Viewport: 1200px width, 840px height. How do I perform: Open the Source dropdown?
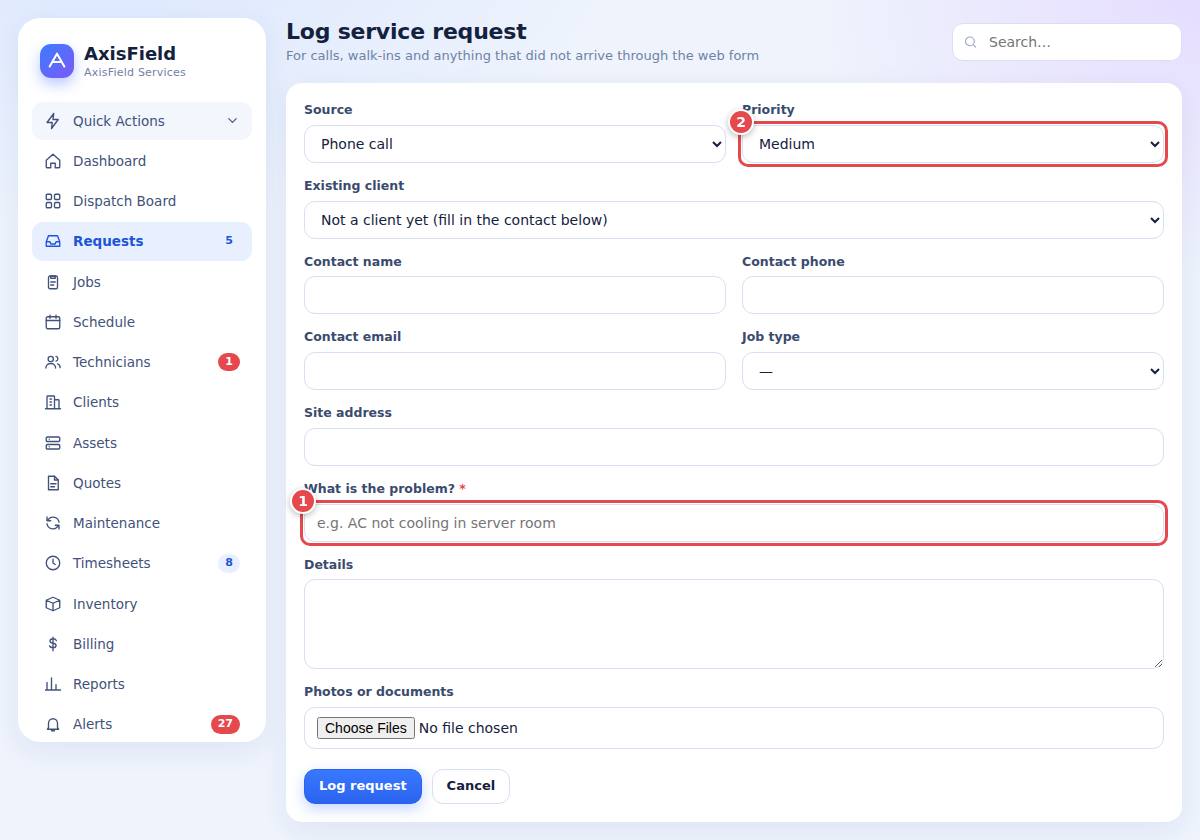515,144
